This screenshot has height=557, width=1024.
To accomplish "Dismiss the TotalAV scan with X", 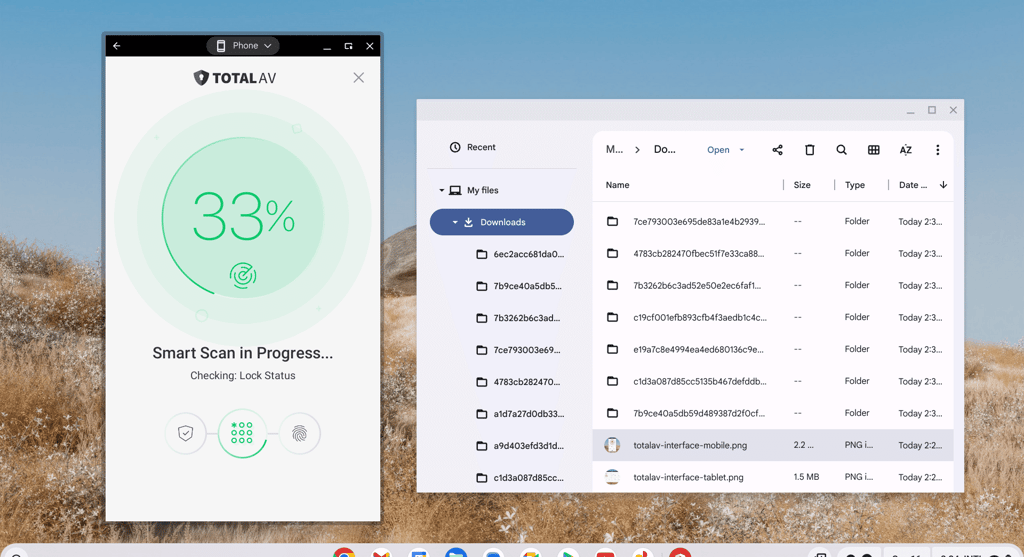I will [x=359, y=78].
